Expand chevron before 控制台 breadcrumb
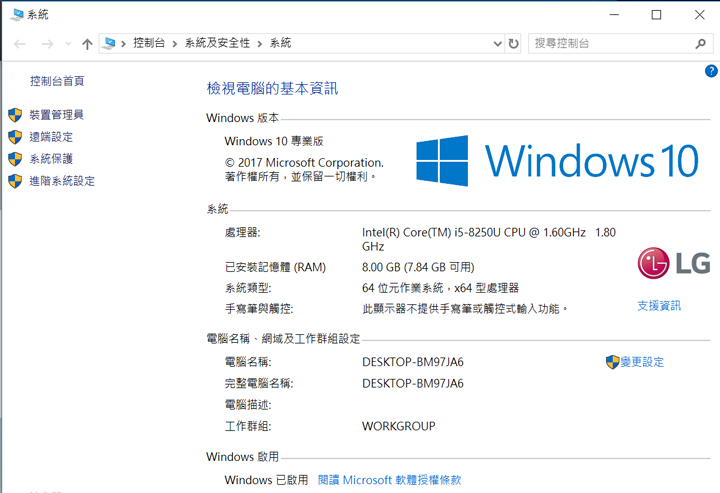The image size is (720, 493). pos(124,44)
